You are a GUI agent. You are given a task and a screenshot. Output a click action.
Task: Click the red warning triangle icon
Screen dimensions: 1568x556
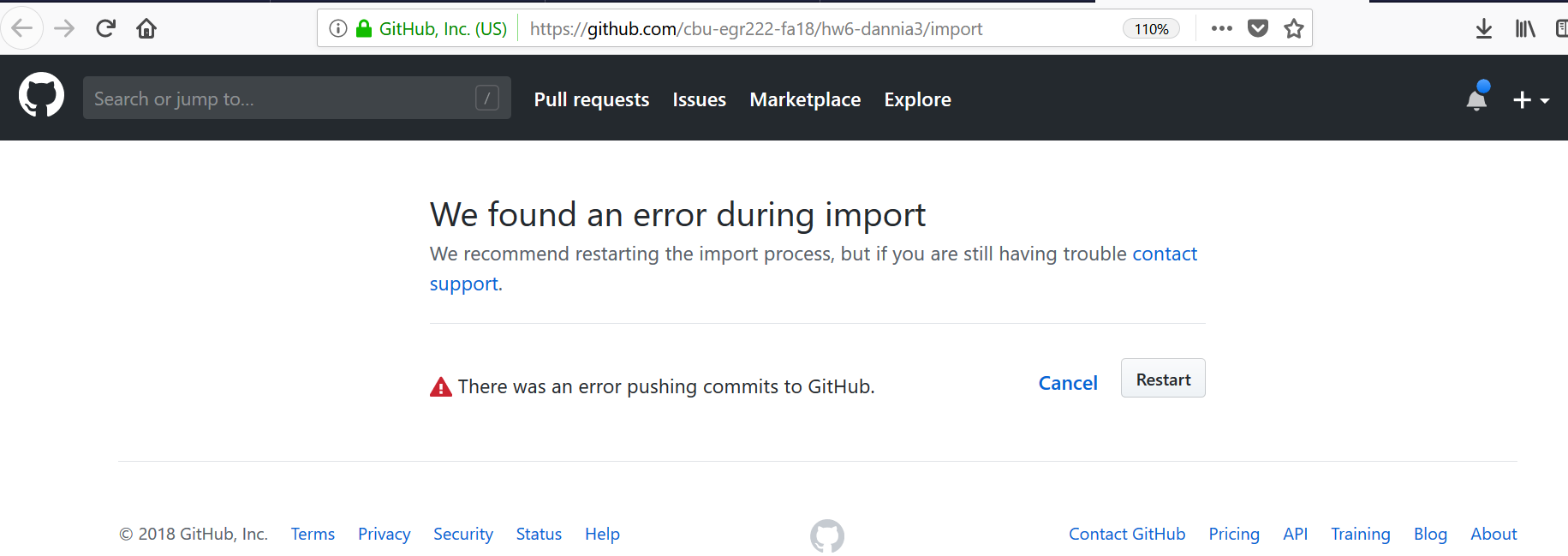click(x=440, y=386)
